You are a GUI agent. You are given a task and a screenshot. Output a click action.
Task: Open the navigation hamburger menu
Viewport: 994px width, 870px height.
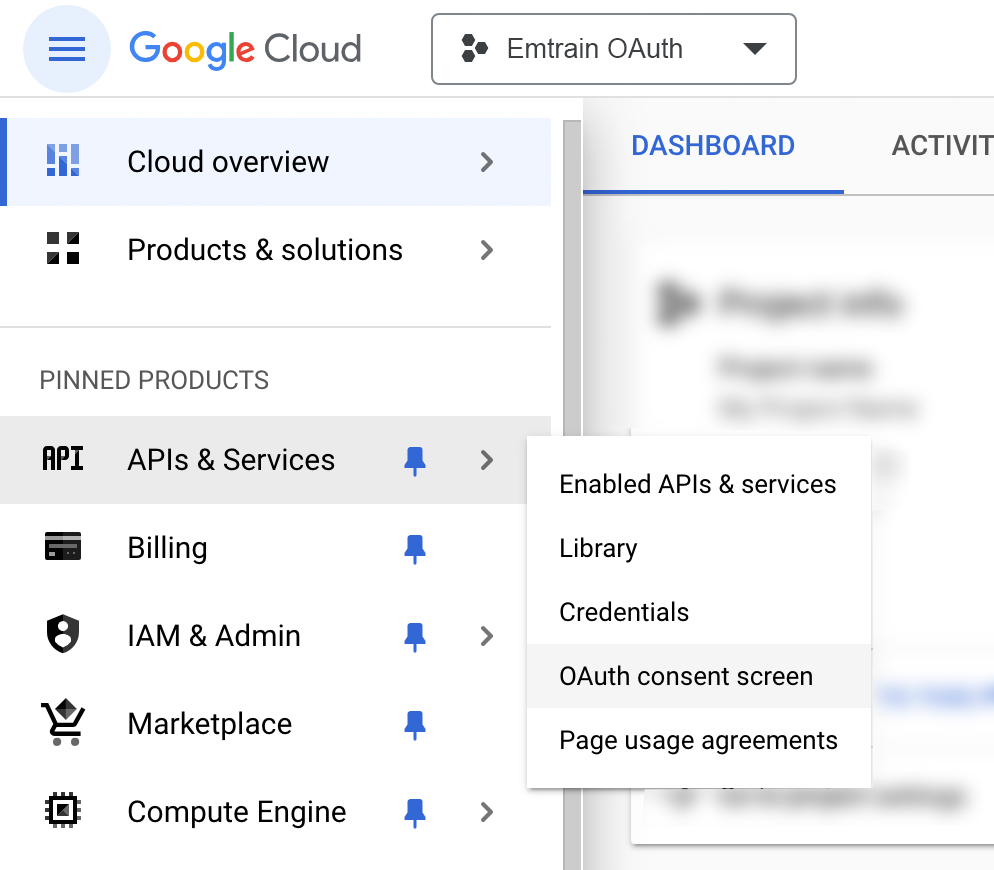pyautogui.click(x=66, y=48)
